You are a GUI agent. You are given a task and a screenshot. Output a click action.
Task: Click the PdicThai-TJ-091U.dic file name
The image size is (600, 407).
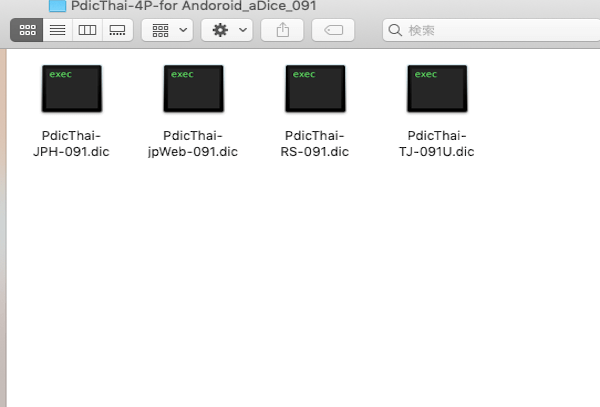pos(437,144)
